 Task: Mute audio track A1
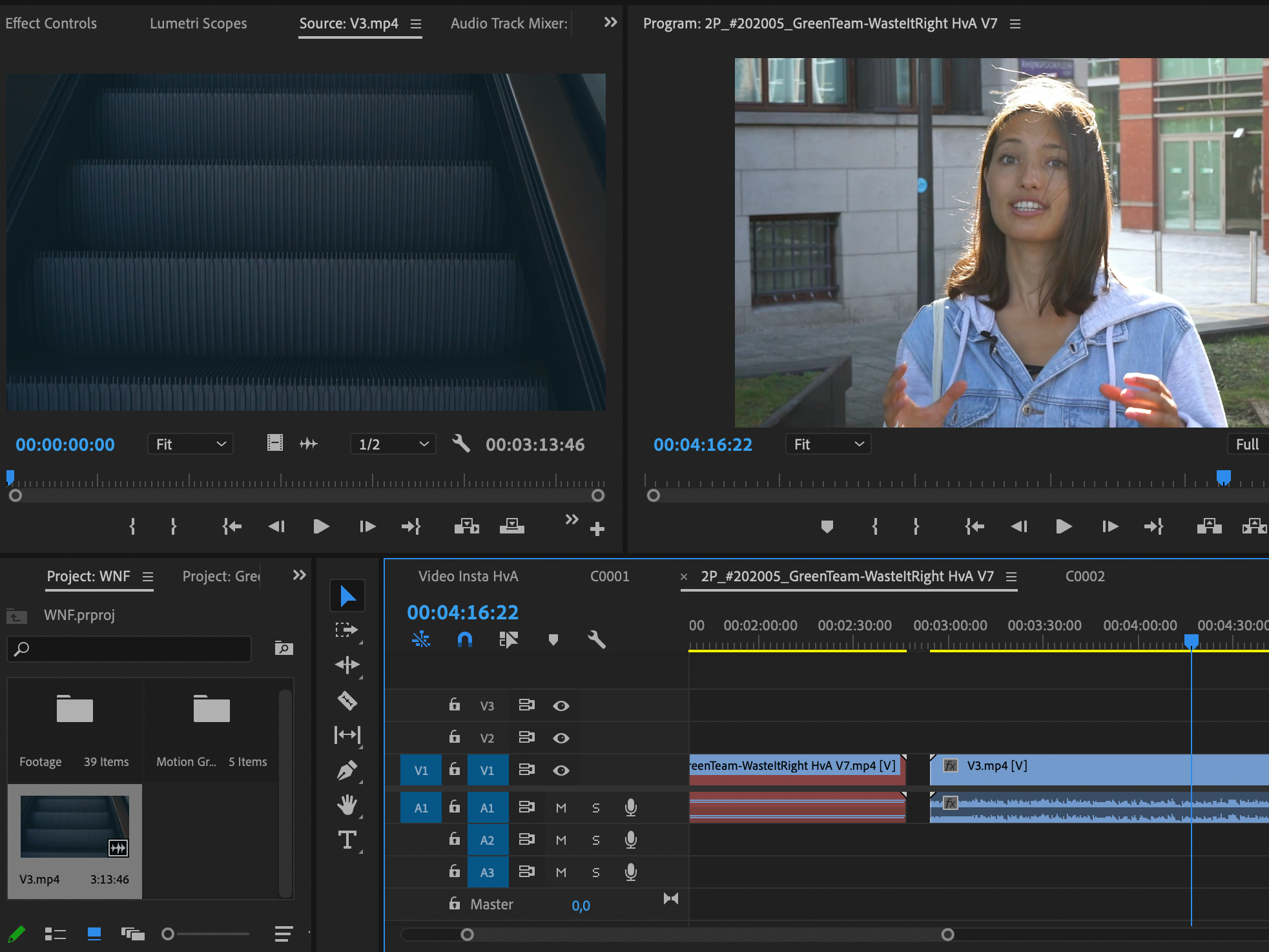561,808
